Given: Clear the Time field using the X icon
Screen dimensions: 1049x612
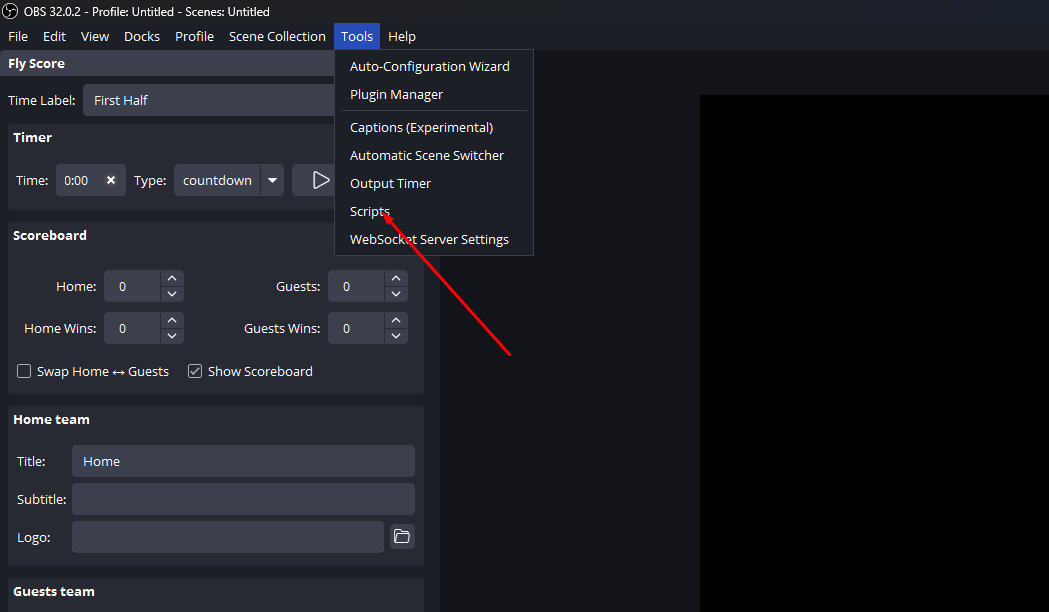Looking at the screenshot, I should click(109, 180).
